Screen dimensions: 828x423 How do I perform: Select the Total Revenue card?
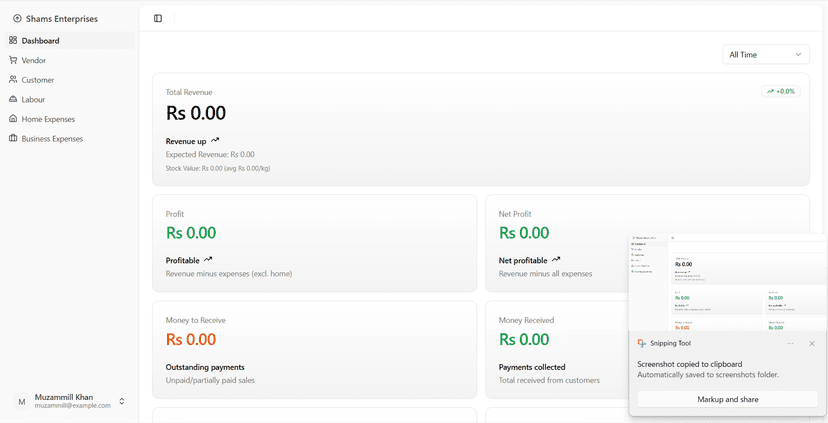click(x=480, y=129)
